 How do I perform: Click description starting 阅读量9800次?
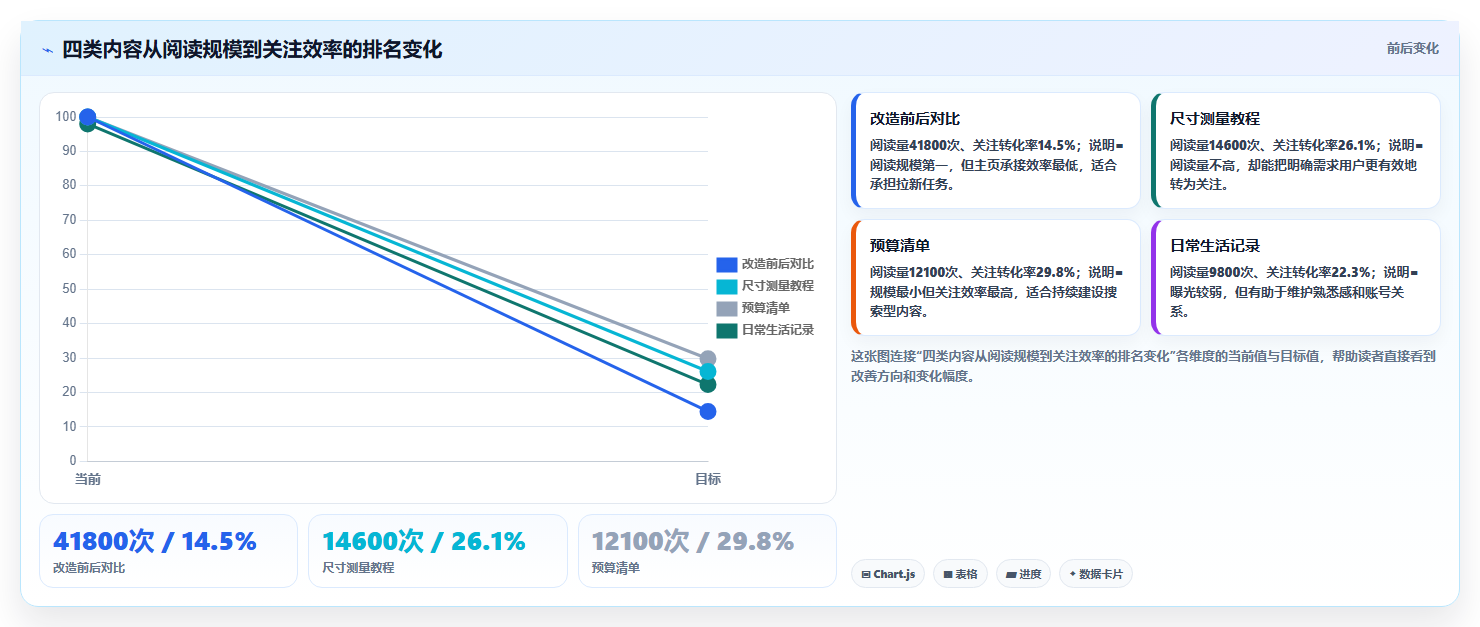[x=1296, y=291]
